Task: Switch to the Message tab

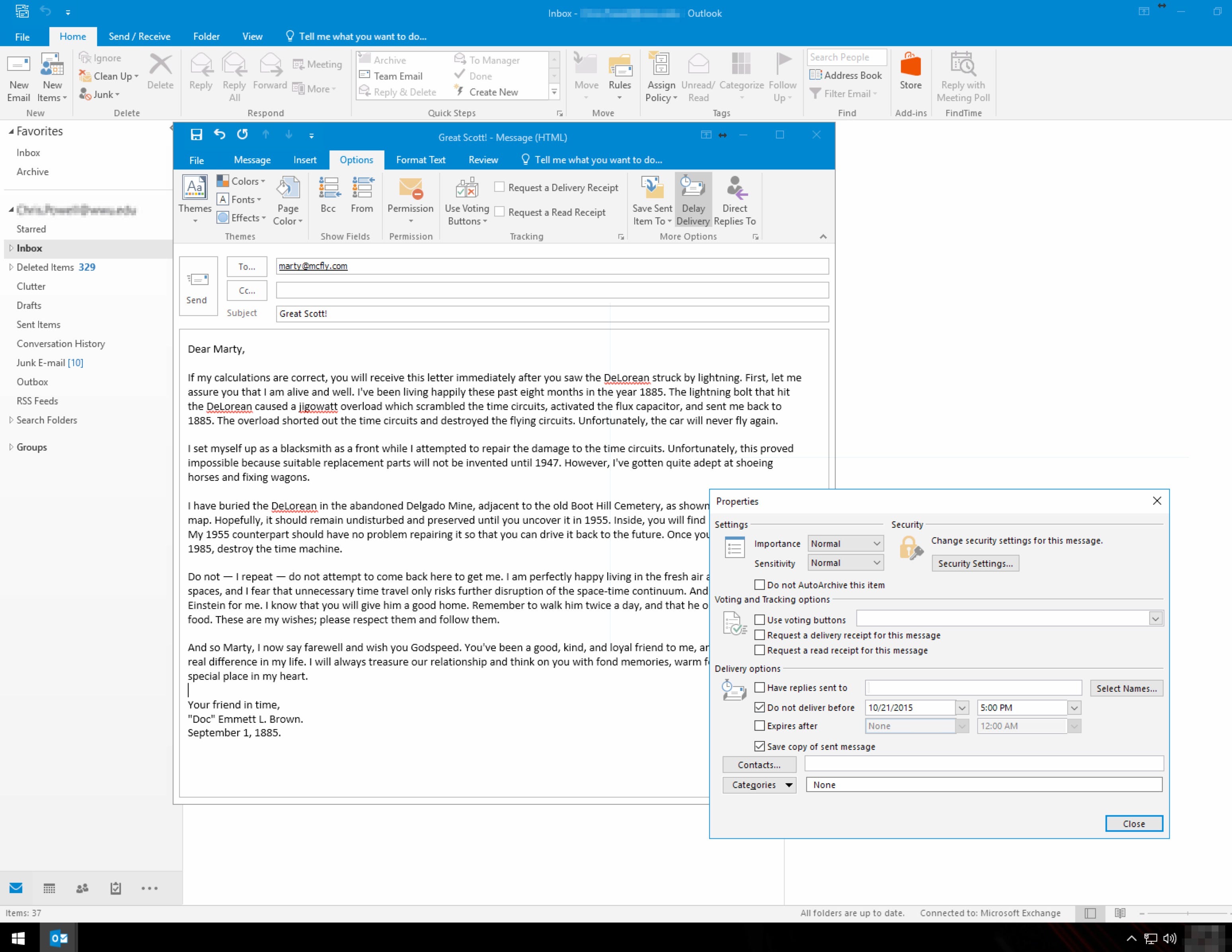Action: pos(252,160)
